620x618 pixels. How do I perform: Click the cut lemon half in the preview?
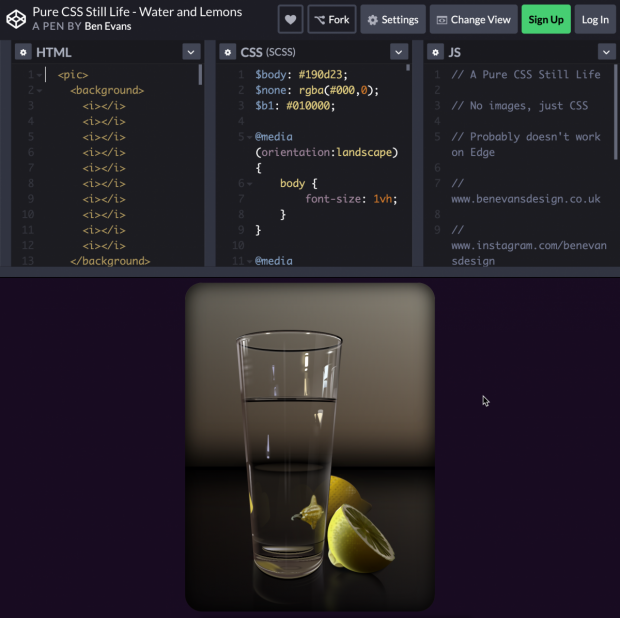click(x=361, y=539)
